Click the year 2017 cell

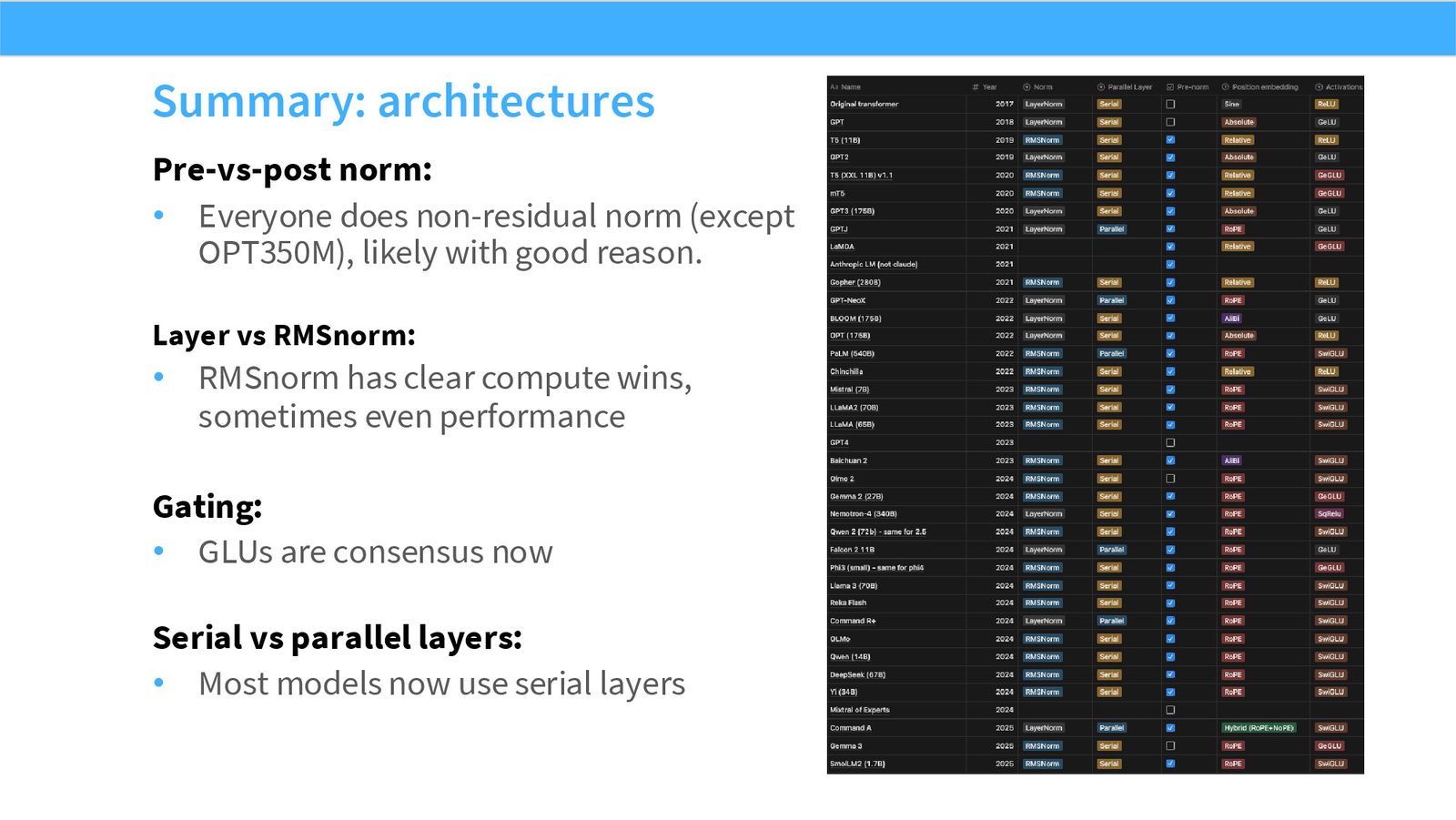click(x=1004, y=105)
